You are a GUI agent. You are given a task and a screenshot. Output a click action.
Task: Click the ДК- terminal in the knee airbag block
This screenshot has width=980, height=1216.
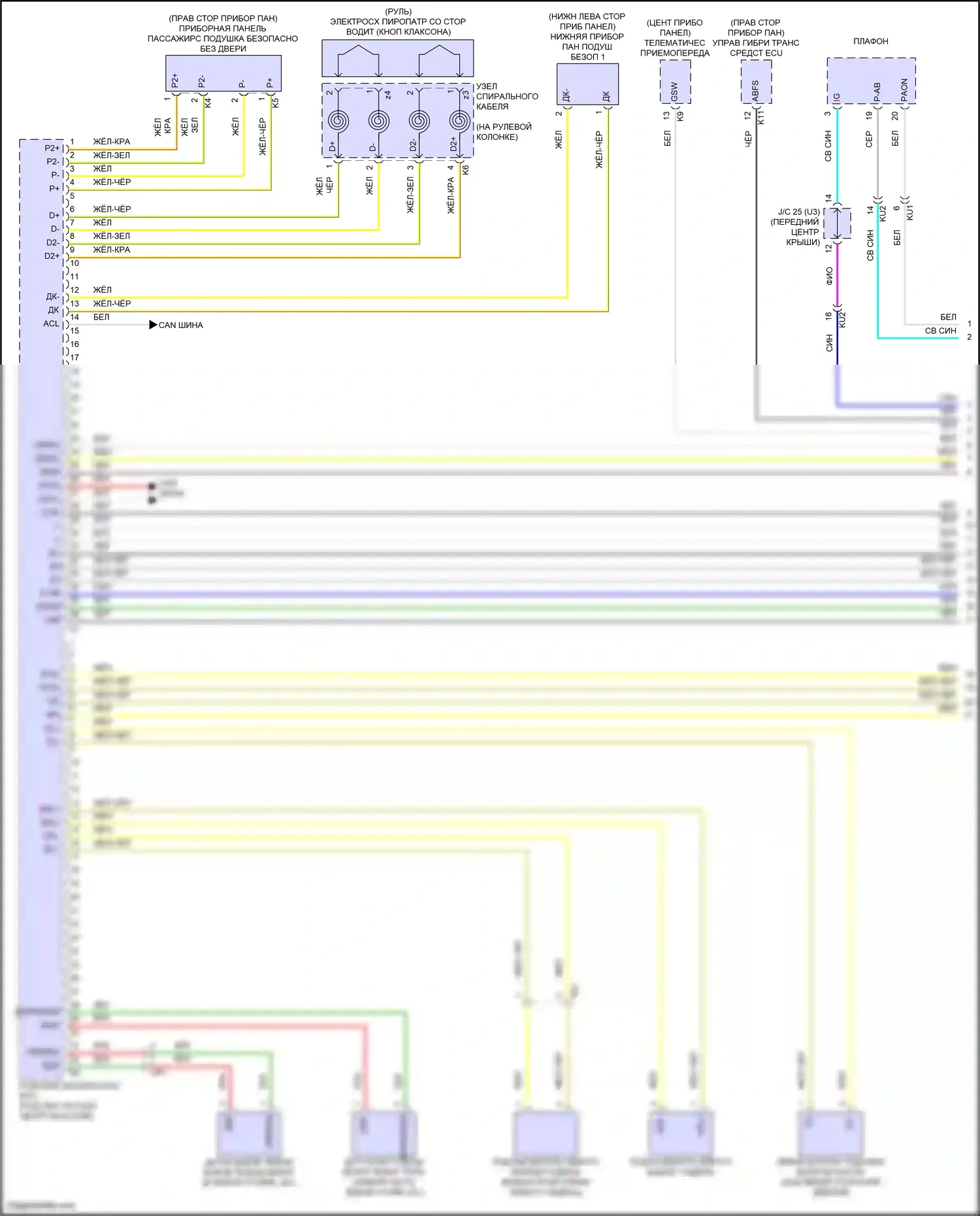pos(566,95)
